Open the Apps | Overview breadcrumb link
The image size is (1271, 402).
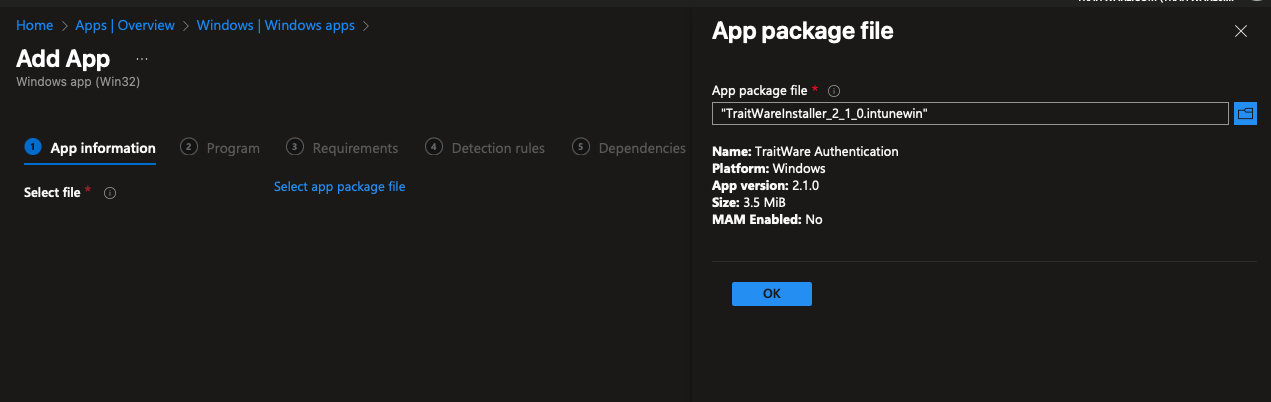pyautogui.click(x=125, y=26)
